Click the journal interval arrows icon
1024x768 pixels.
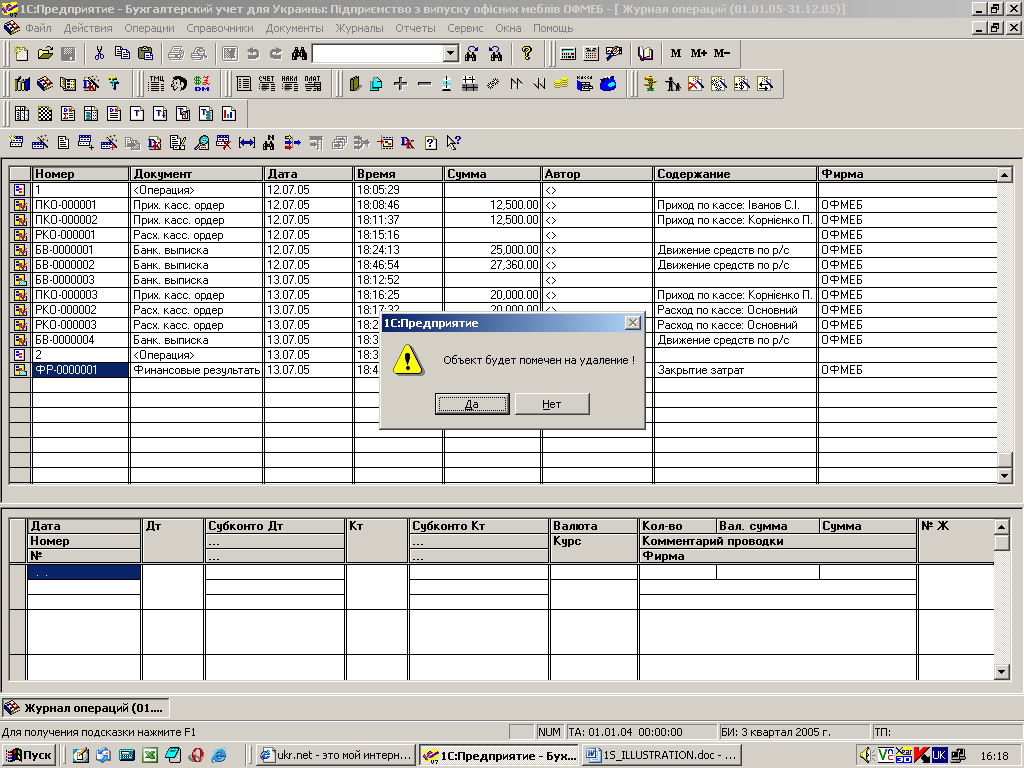pos(247,142)
